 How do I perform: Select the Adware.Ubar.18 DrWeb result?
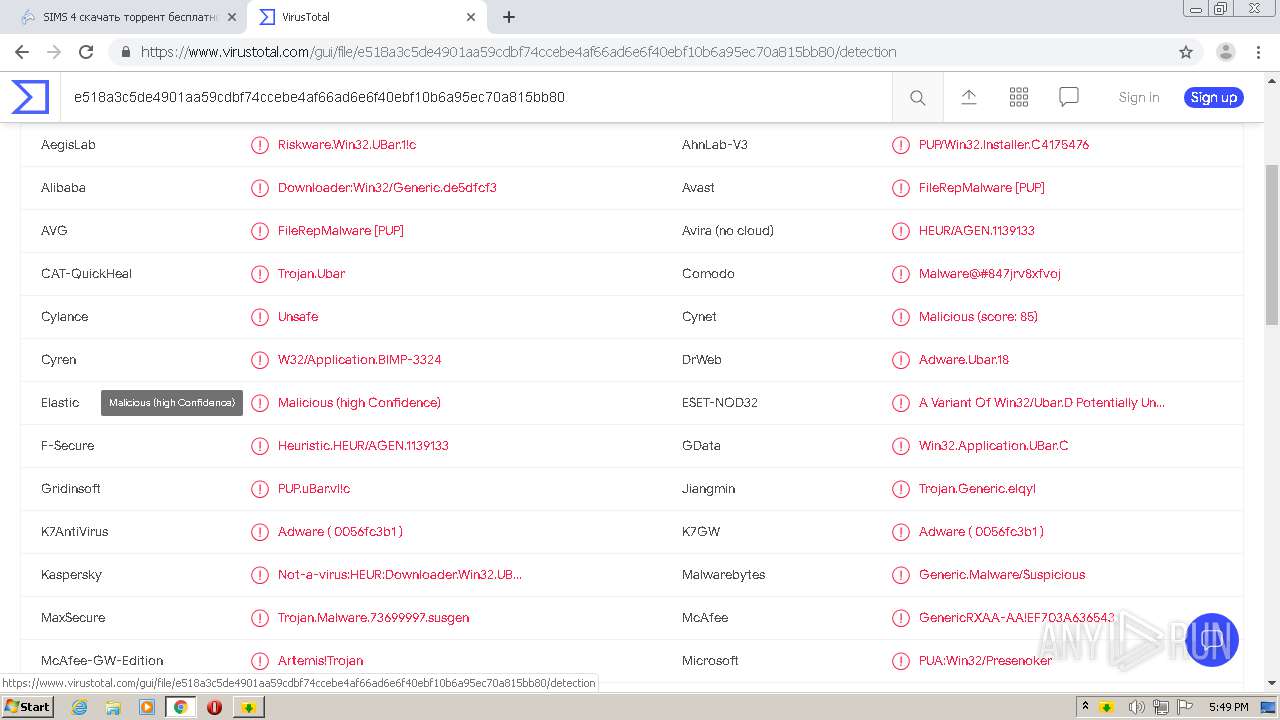[x=964, y=360]
